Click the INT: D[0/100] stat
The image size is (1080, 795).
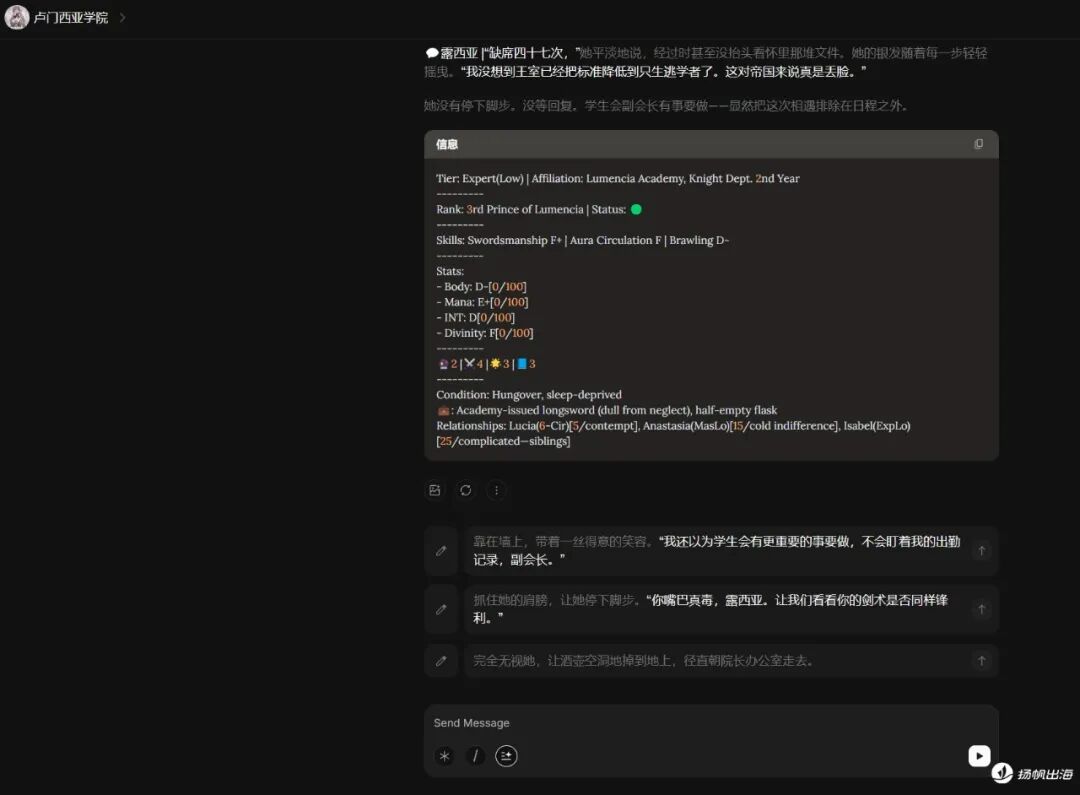pos(476,318)
